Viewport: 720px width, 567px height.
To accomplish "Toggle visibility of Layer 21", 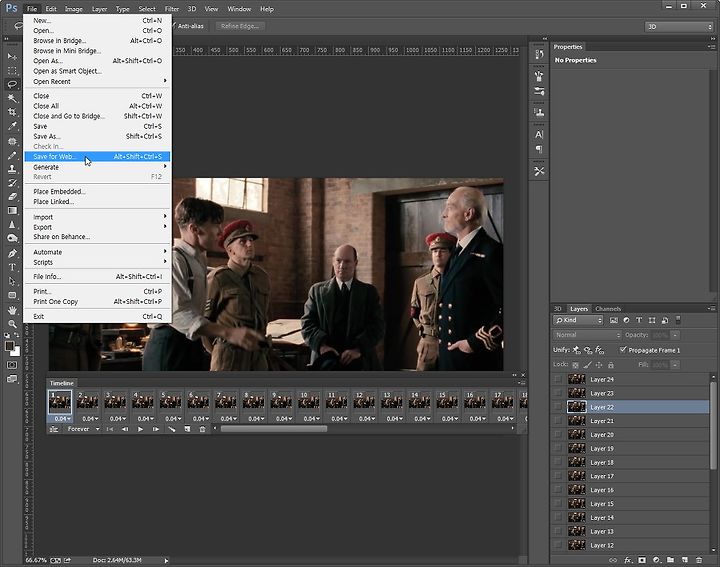I will pyautogui.click(x=557, y=421).
